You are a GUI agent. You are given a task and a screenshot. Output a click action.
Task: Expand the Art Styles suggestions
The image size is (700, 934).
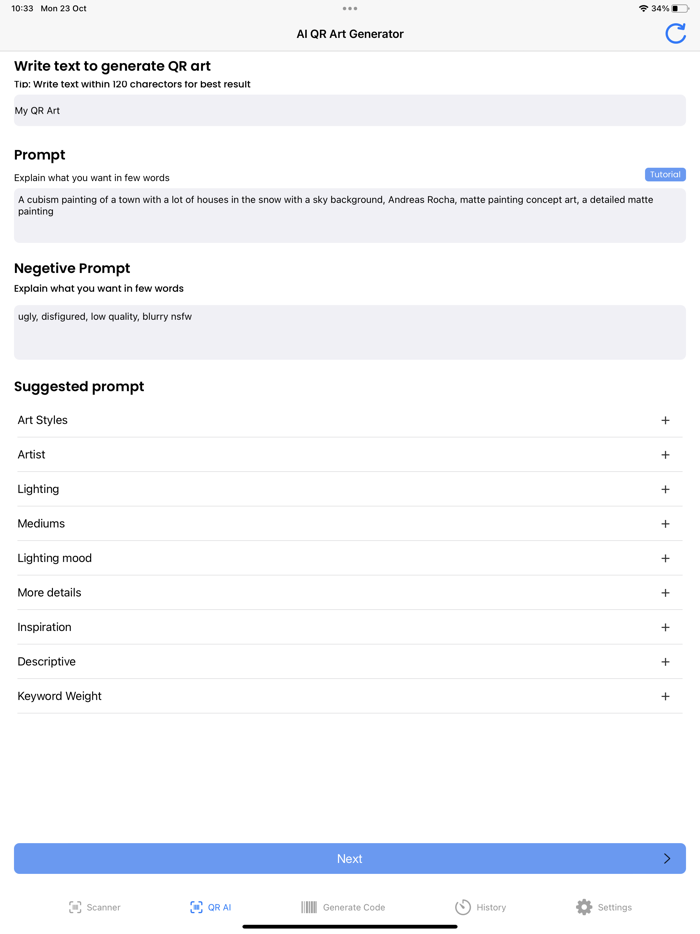click(x=665, y=421)
